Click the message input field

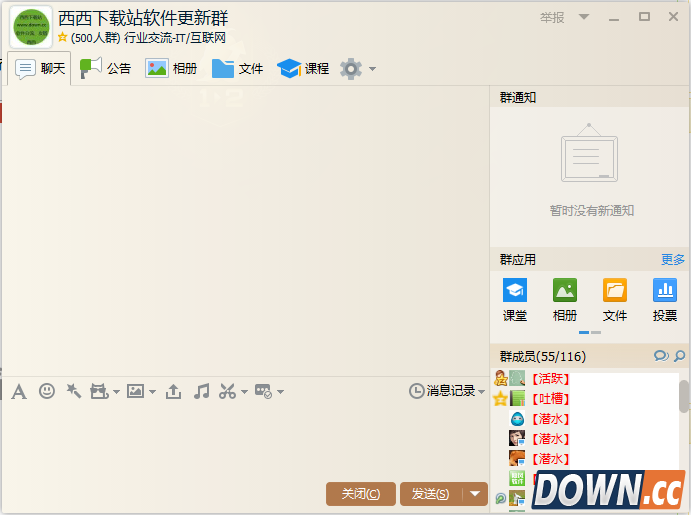click(x=245, y=441)
